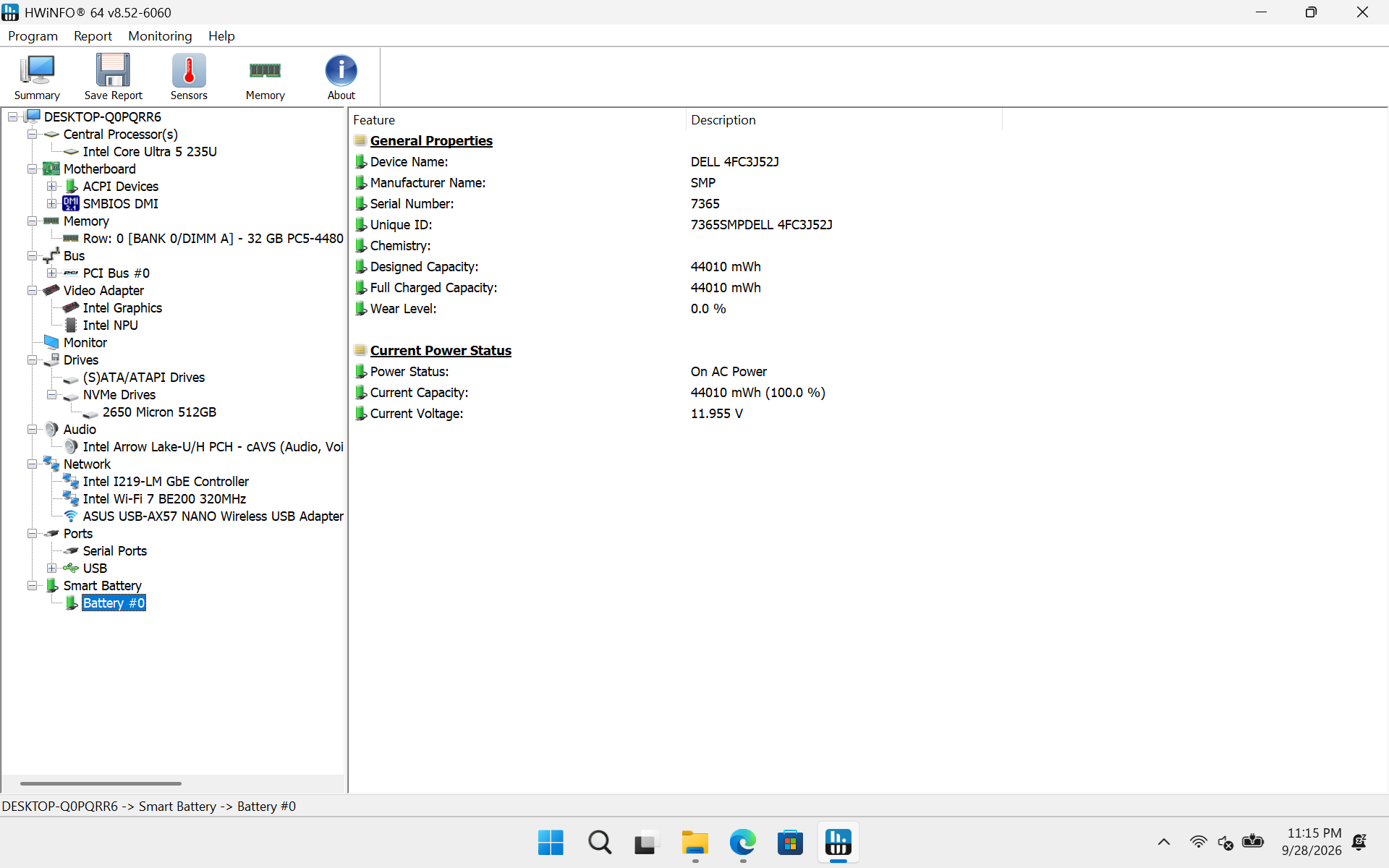Screen dimensions: 1389x868
Task: Open Wi-Fi network quick settings
Action: click(x=1198, y=842)
